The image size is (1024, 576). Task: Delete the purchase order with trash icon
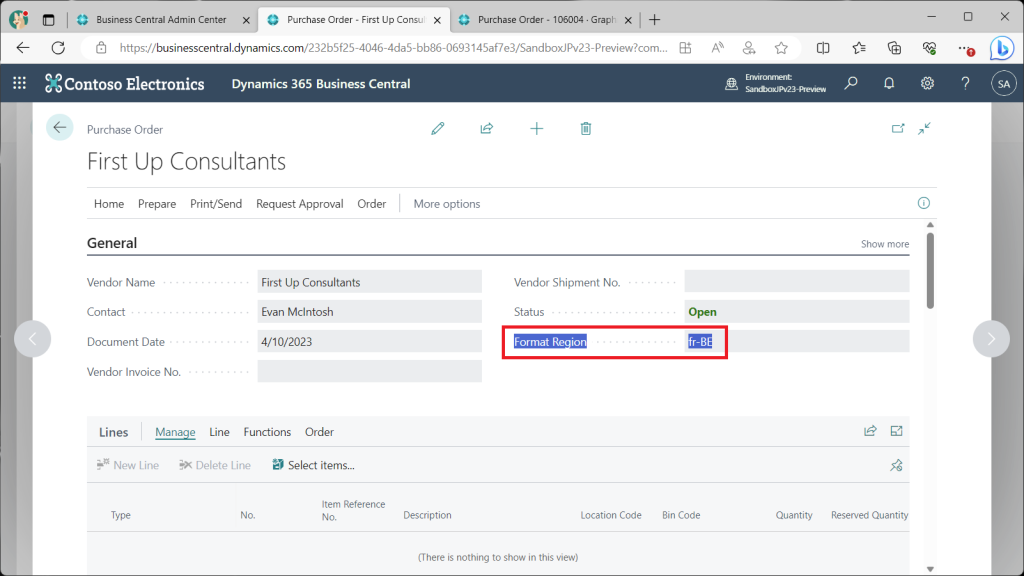point(586,129)
